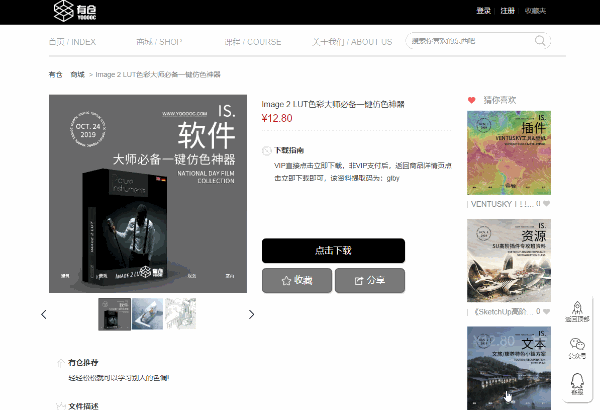600x410 pixels.
Task: Show previous thumbnails with left arrow
Action: pos(44,314)
